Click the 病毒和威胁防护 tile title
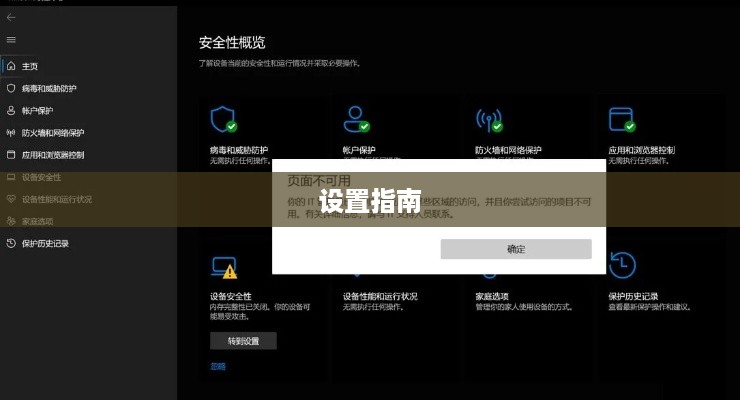 (239, 150)
